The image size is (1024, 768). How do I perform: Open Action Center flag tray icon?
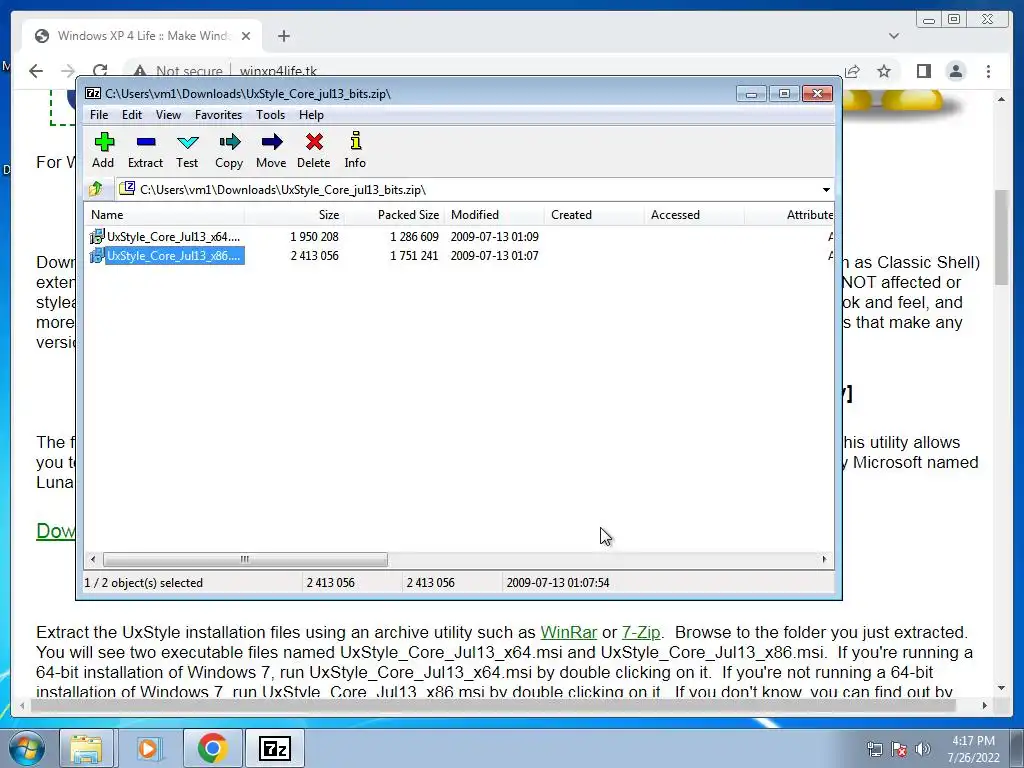(899, 749)
